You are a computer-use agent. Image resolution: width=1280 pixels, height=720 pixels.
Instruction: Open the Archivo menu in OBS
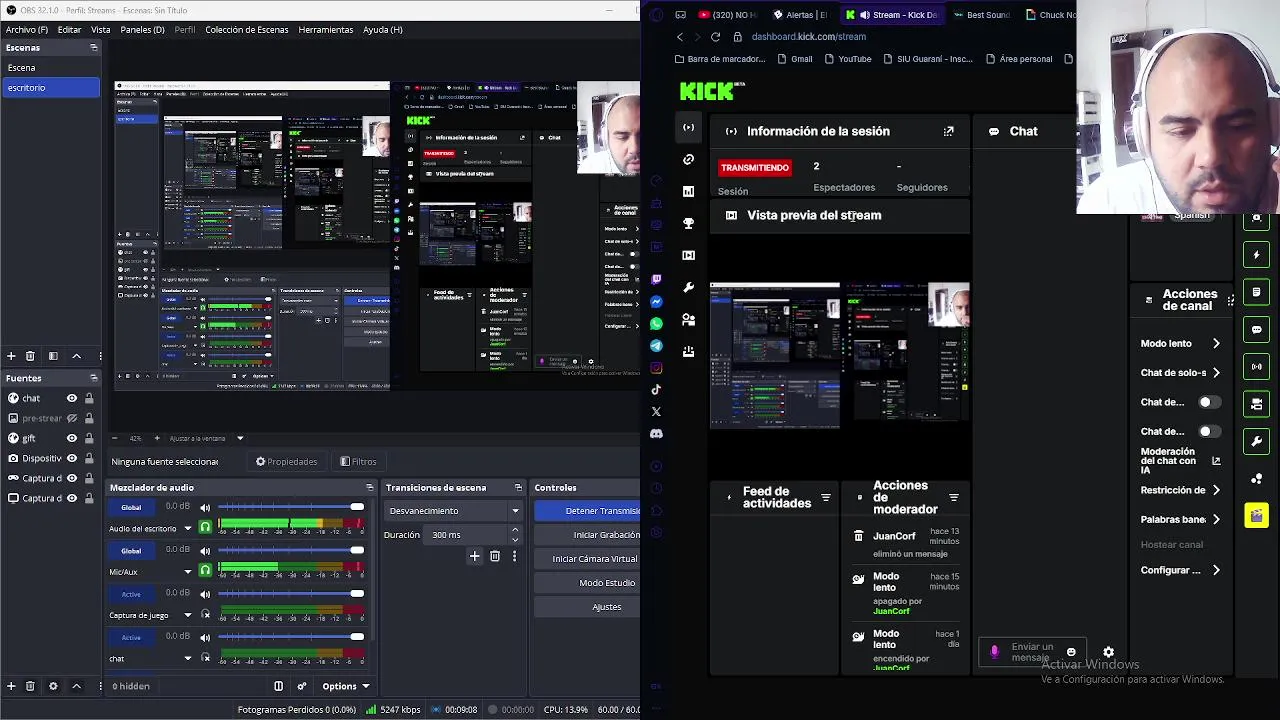(x=27, y=30)
